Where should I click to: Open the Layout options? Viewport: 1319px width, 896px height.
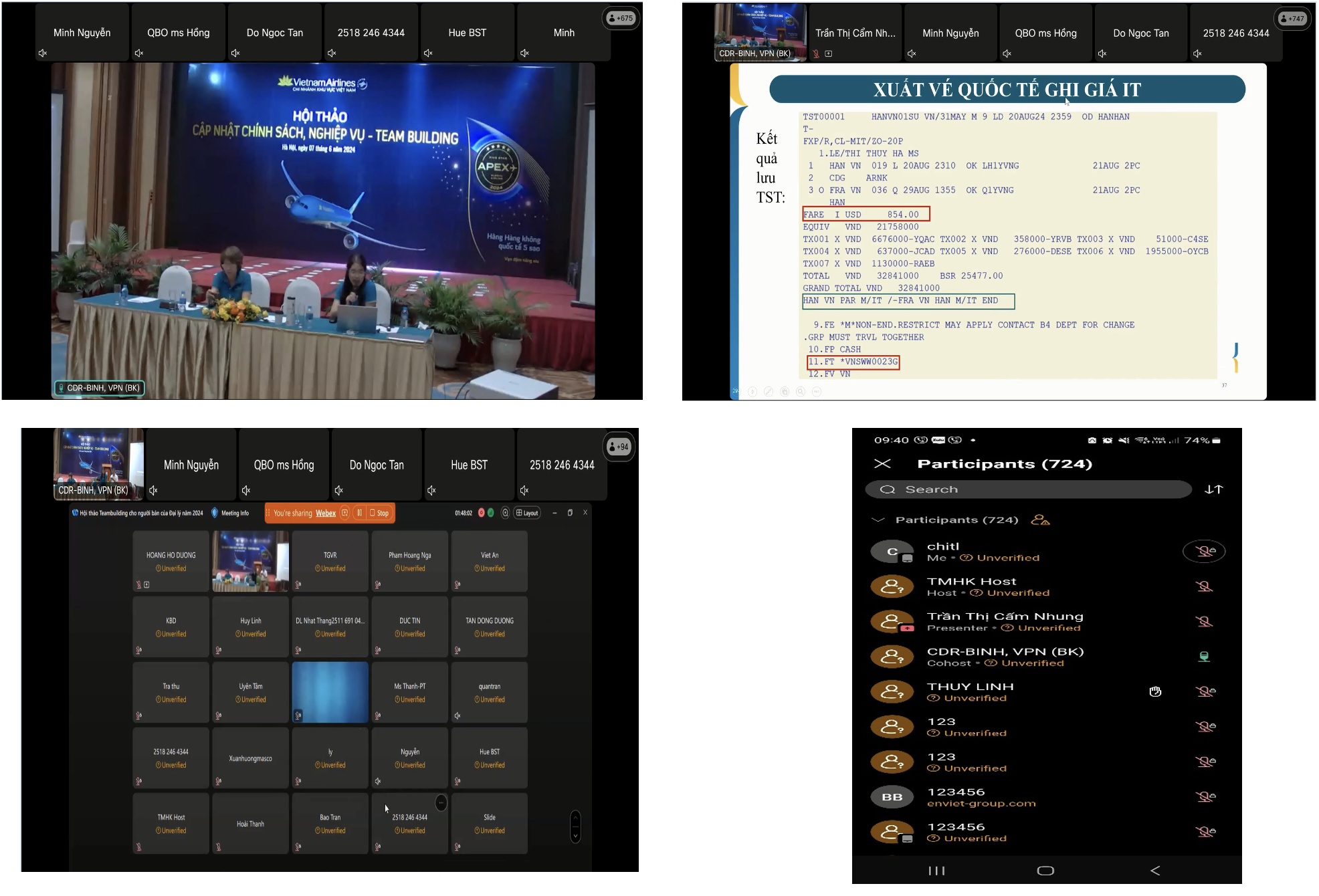[x=527, y=514]
